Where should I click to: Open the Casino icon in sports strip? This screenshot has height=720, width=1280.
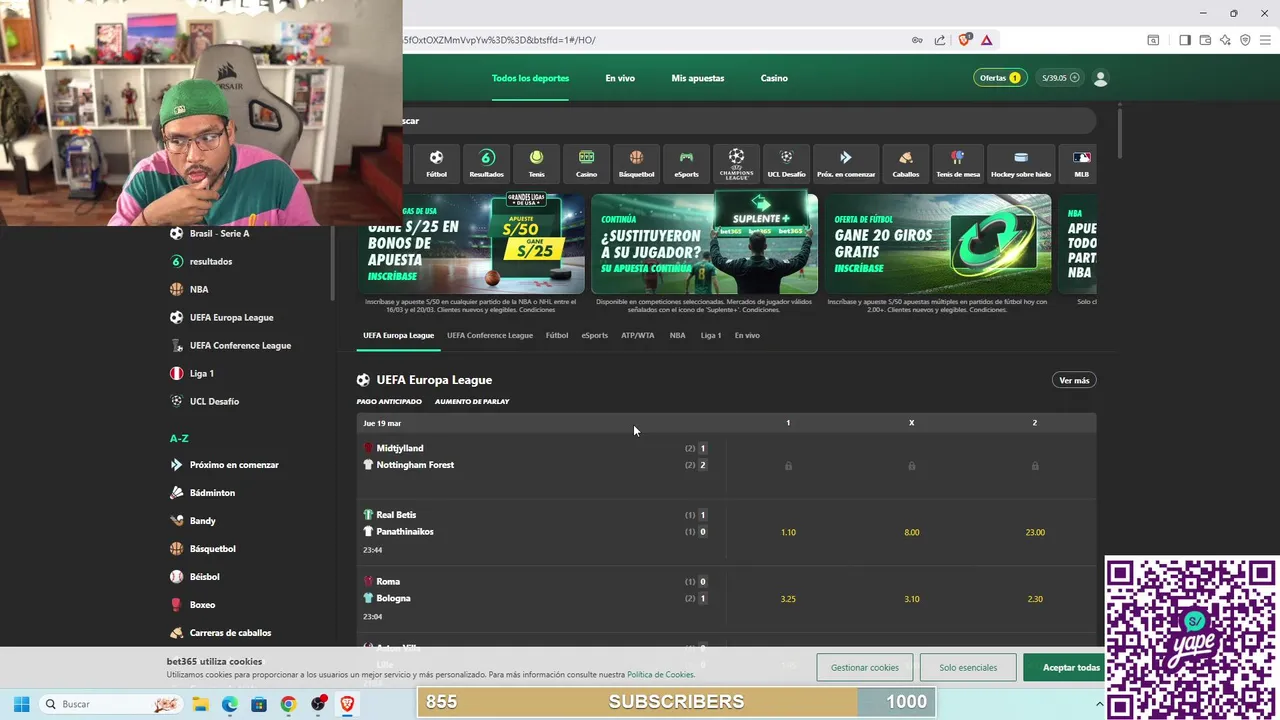587,163
